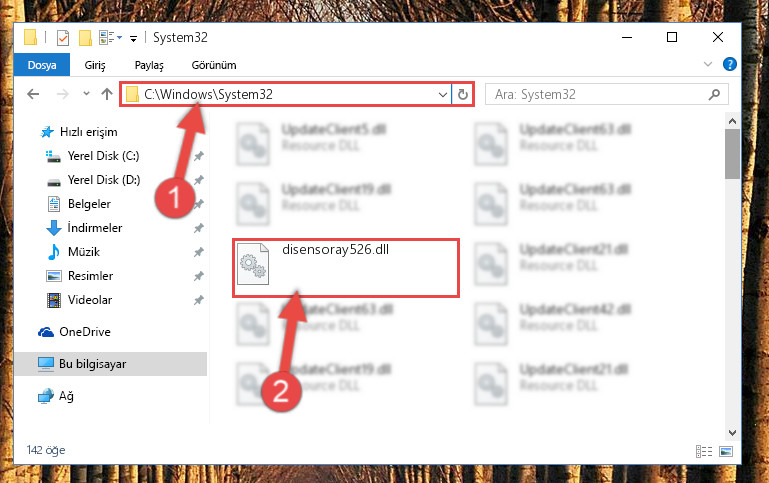The image size is (769, 483).
Task: Open the Dosya menu tab
Action: point(42,65)
